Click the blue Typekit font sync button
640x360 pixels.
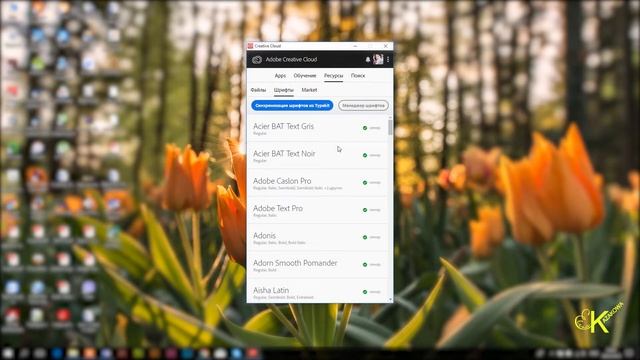pyautogui.click(x=292, y=105)
